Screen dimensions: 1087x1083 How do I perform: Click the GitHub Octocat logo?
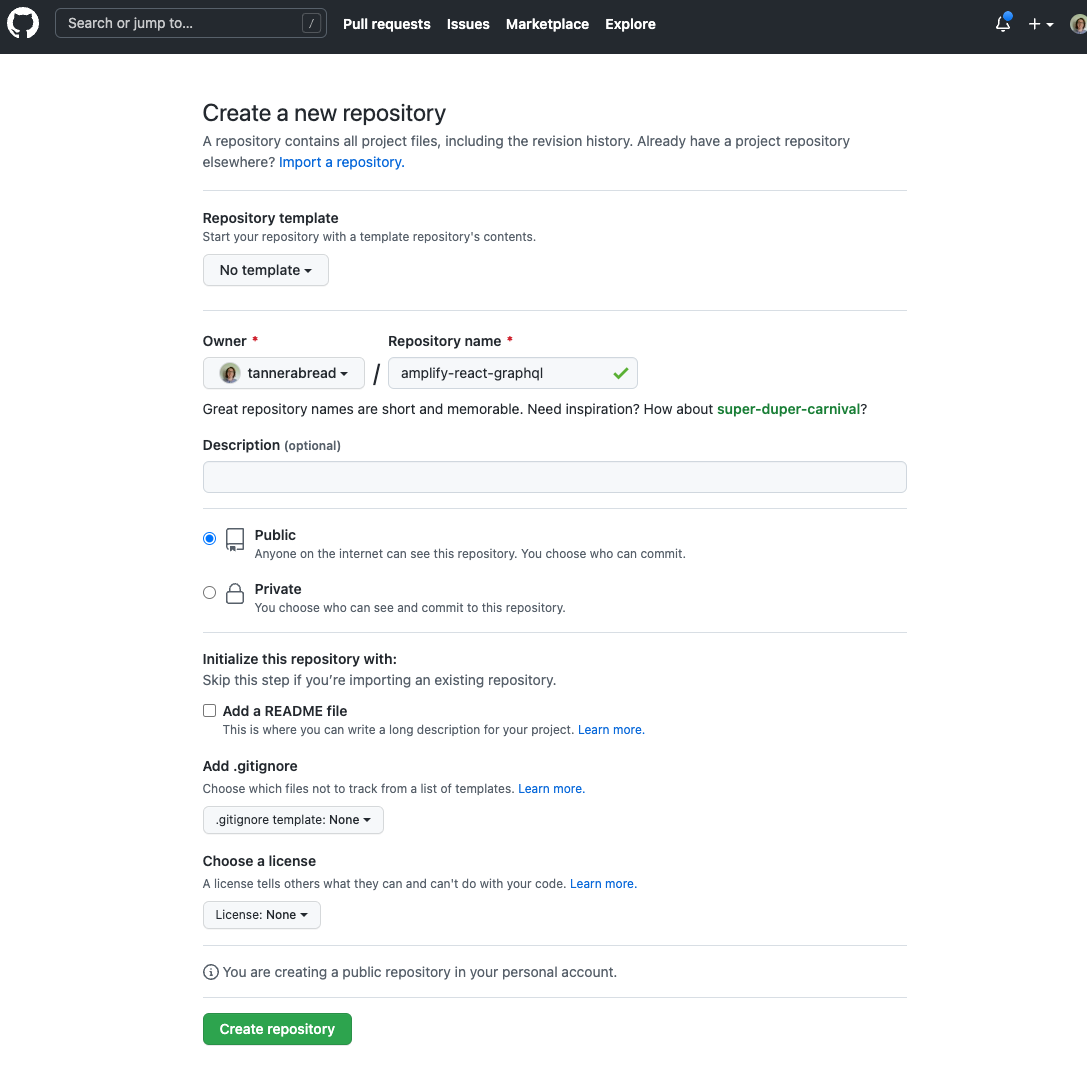coord(23,24)
